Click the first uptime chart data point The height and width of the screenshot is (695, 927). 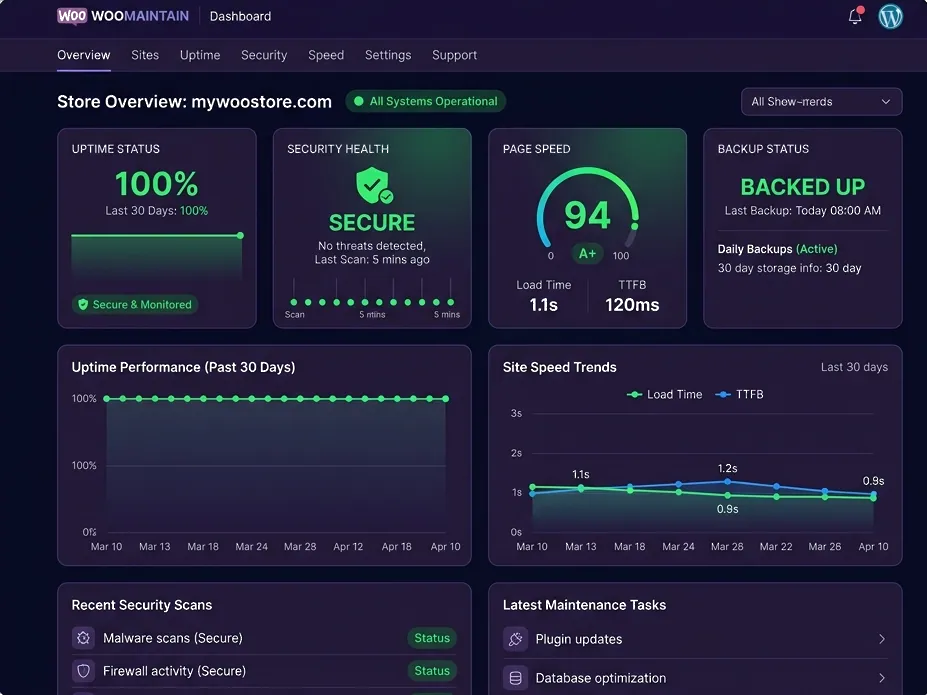[x=106, y=399]
